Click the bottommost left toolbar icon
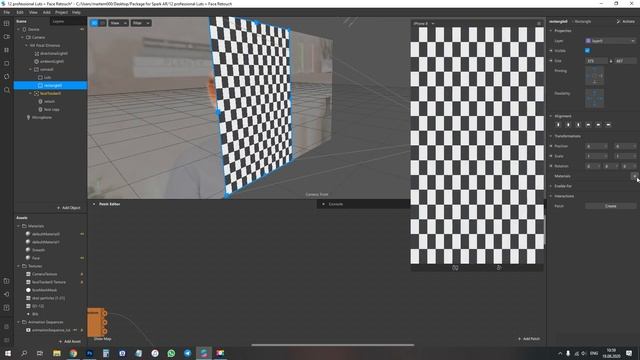This screenshot has width=640, height=360. click(x=7, y=340)
